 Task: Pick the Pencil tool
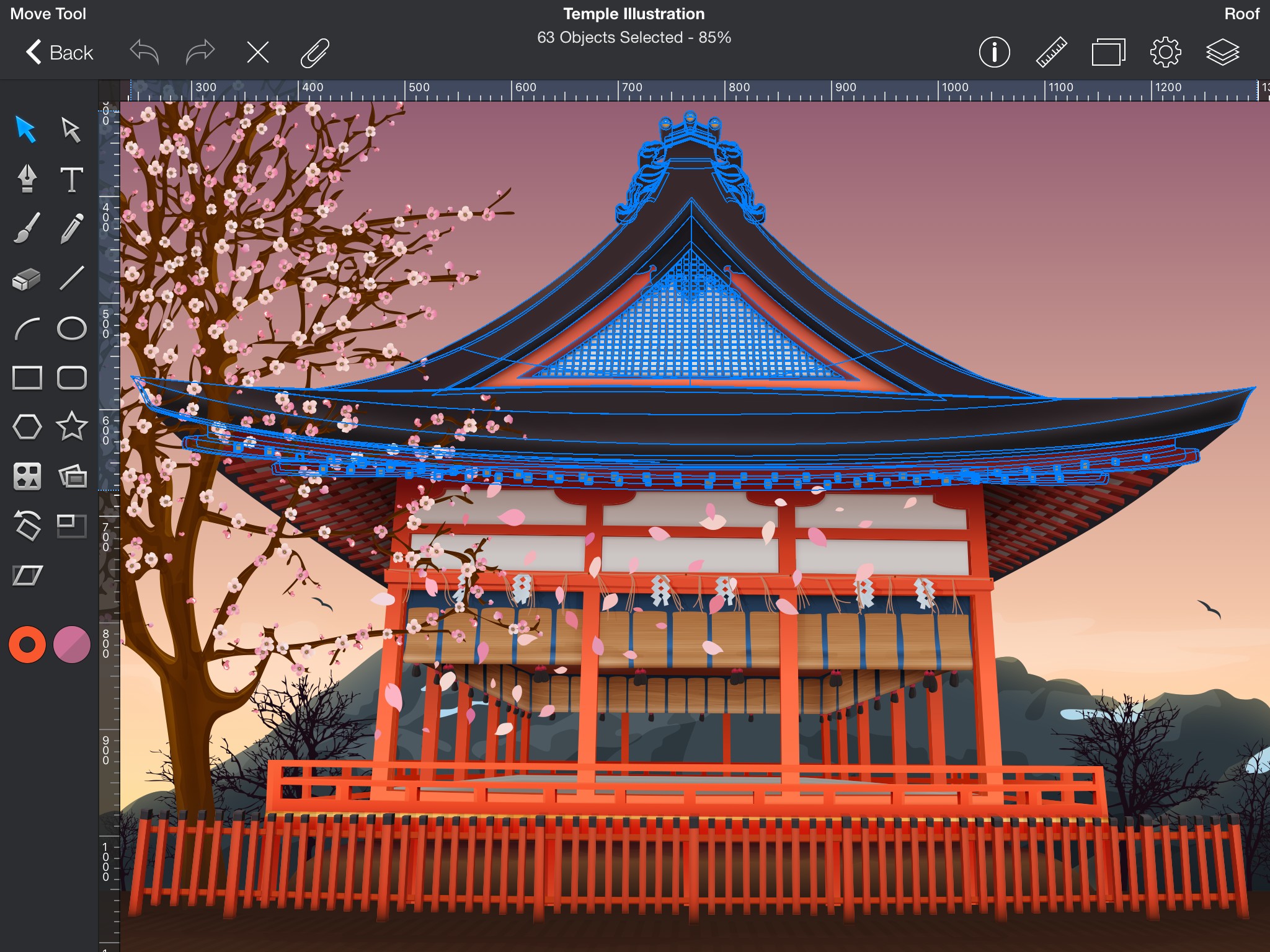coord(71,228)
